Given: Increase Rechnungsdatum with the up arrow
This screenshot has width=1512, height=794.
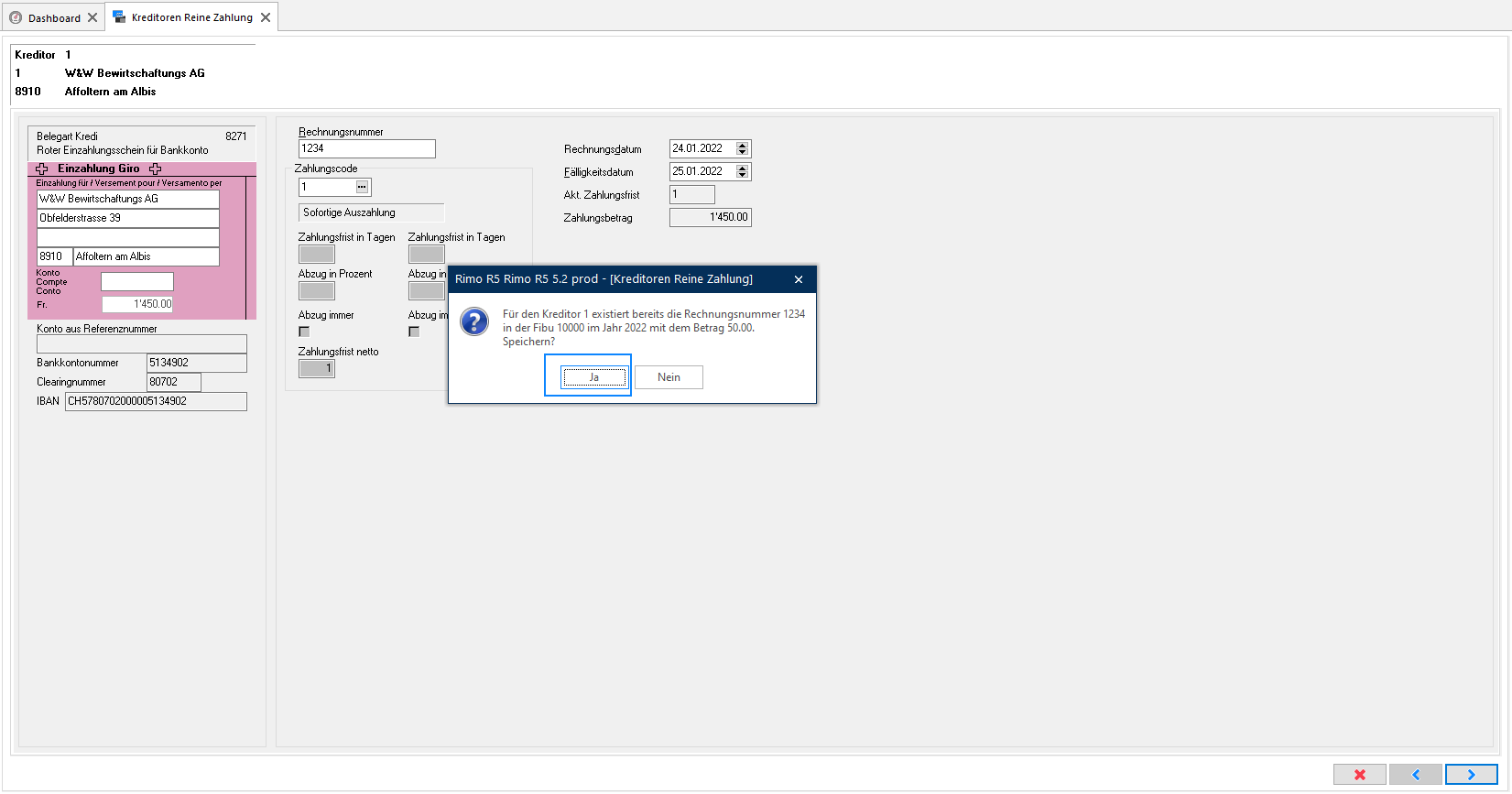Looking at the screenshot, I should click(743, 145).
